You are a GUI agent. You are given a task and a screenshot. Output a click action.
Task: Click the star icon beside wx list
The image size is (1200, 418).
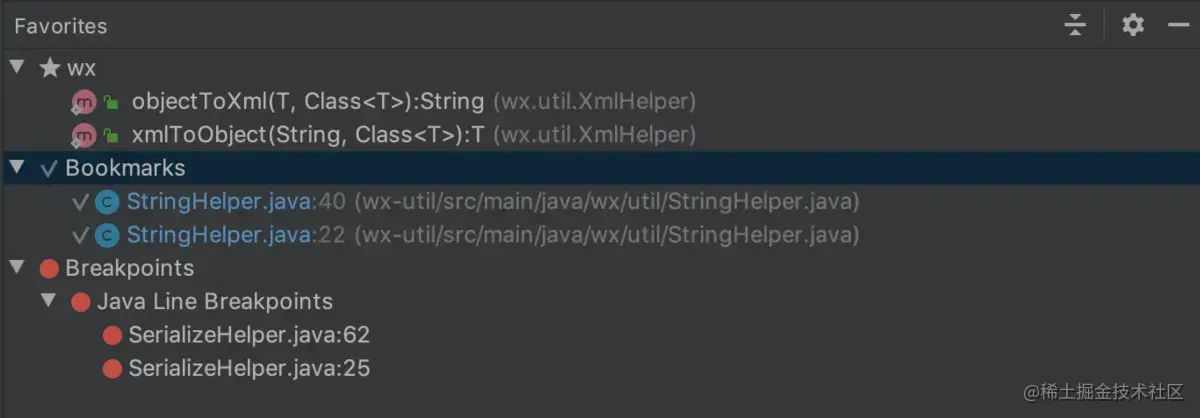click(x=49, y=68)
